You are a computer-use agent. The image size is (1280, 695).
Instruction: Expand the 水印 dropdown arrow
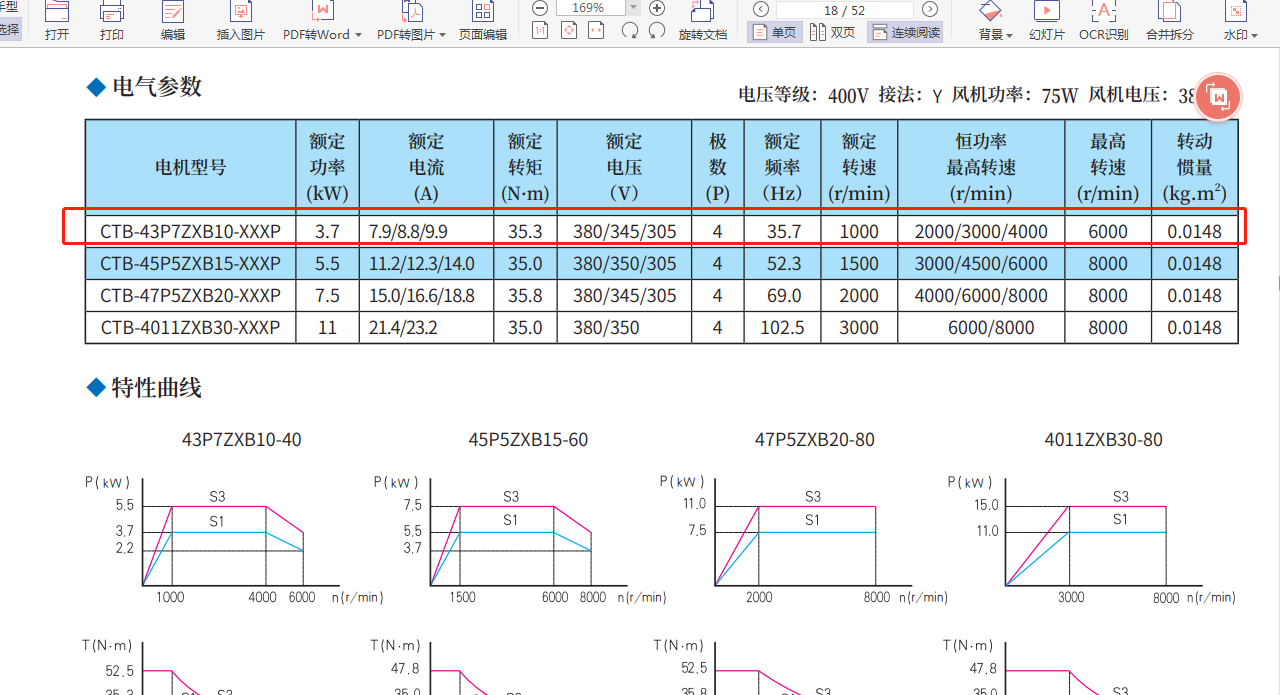(1255, 35)
